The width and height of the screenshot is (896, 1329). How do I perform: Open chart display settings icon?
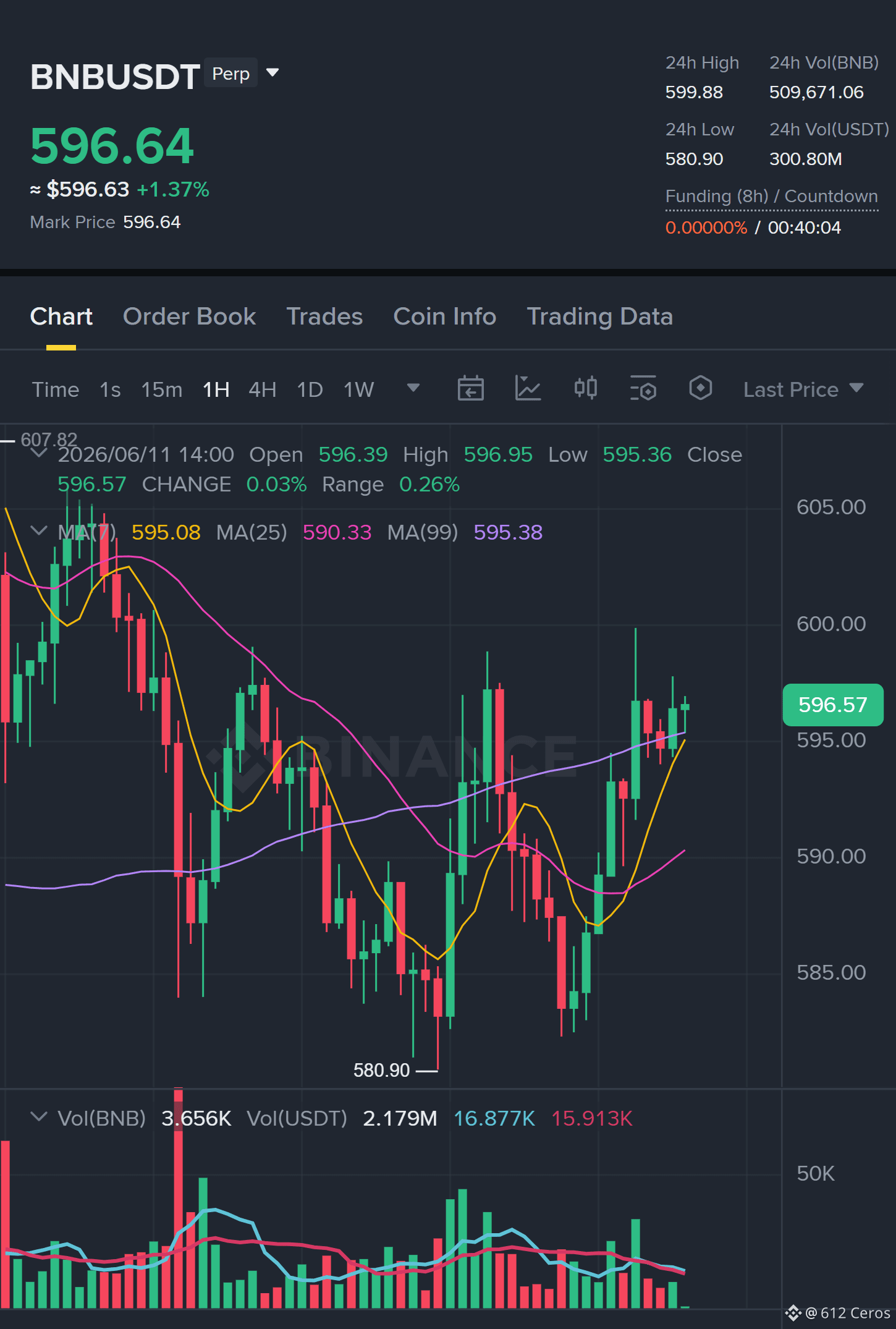pos(643,389)
